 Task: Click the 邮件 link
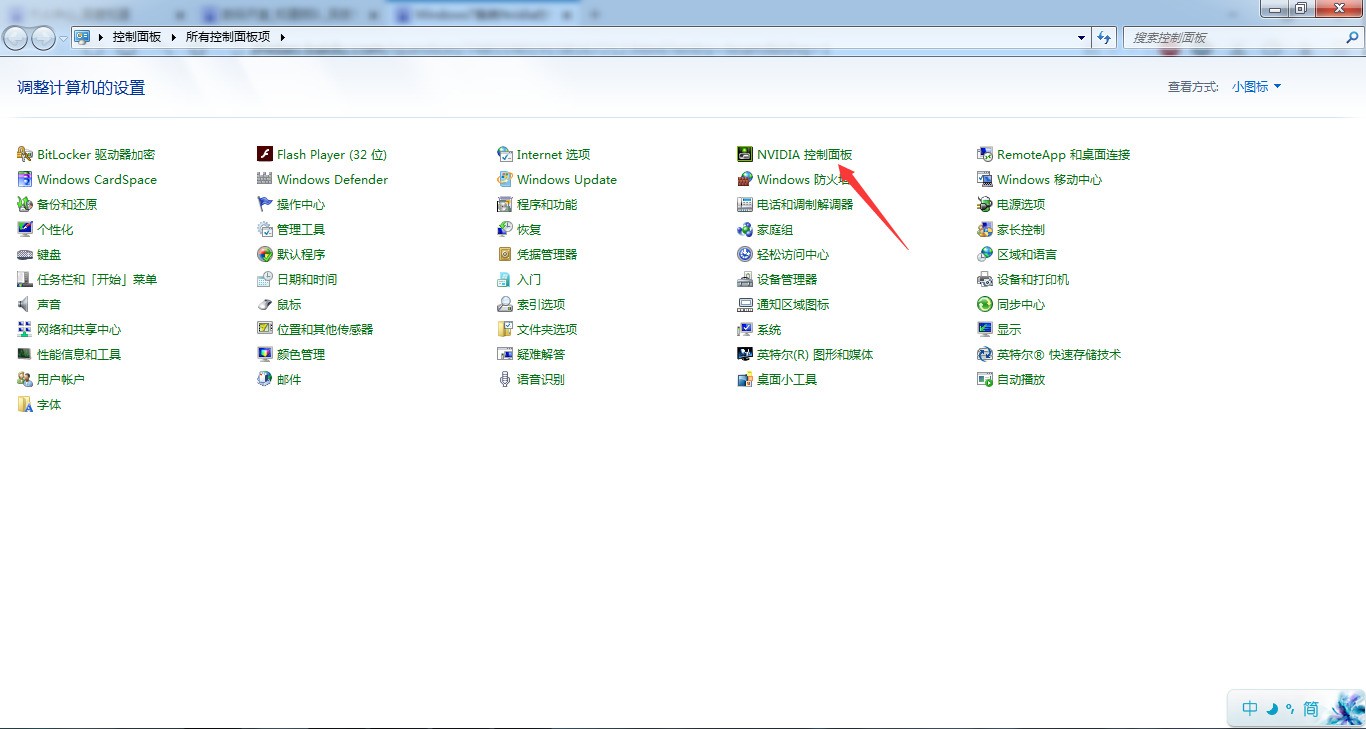(x=289, y=379)
